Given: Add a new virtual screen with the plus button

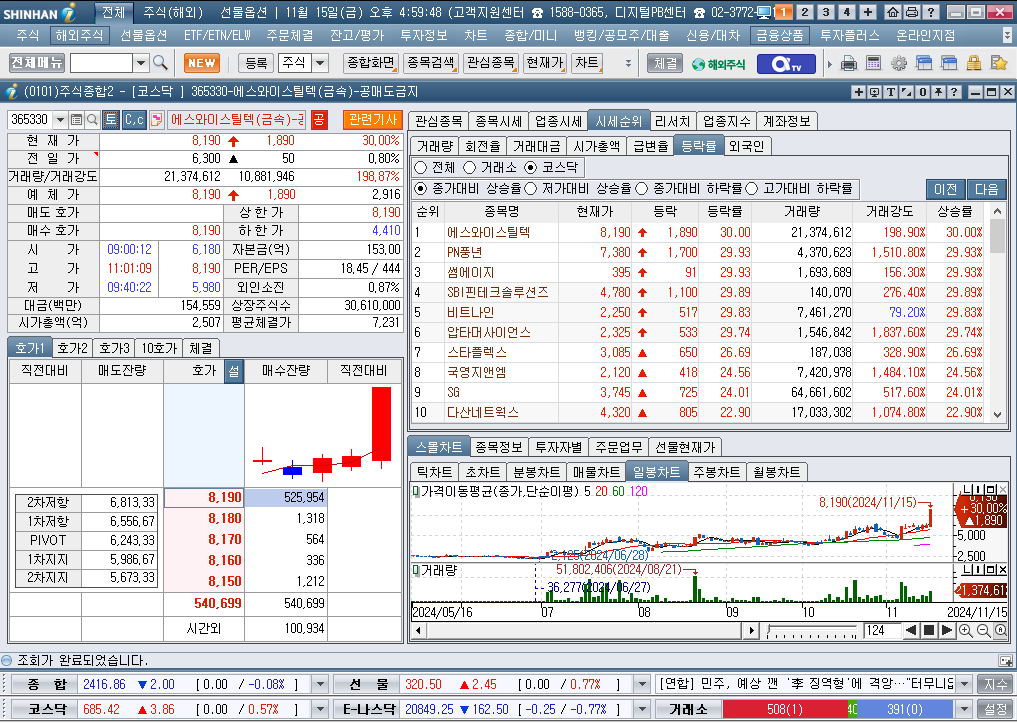Looking at the screenshot, I should [x=868, y=12].
